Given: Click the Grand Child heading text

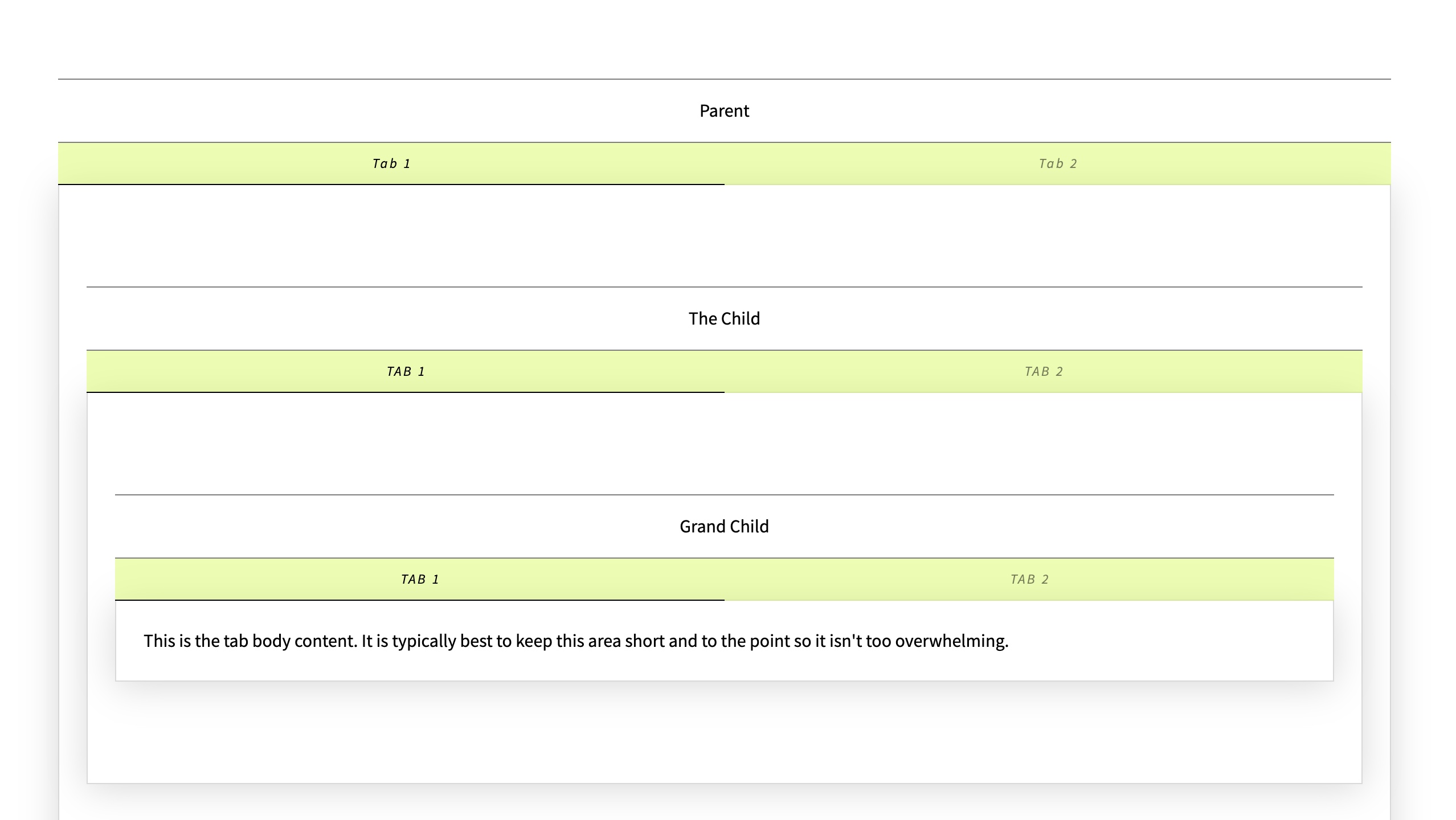Looking at the screenshot, I should coord(724,526).
